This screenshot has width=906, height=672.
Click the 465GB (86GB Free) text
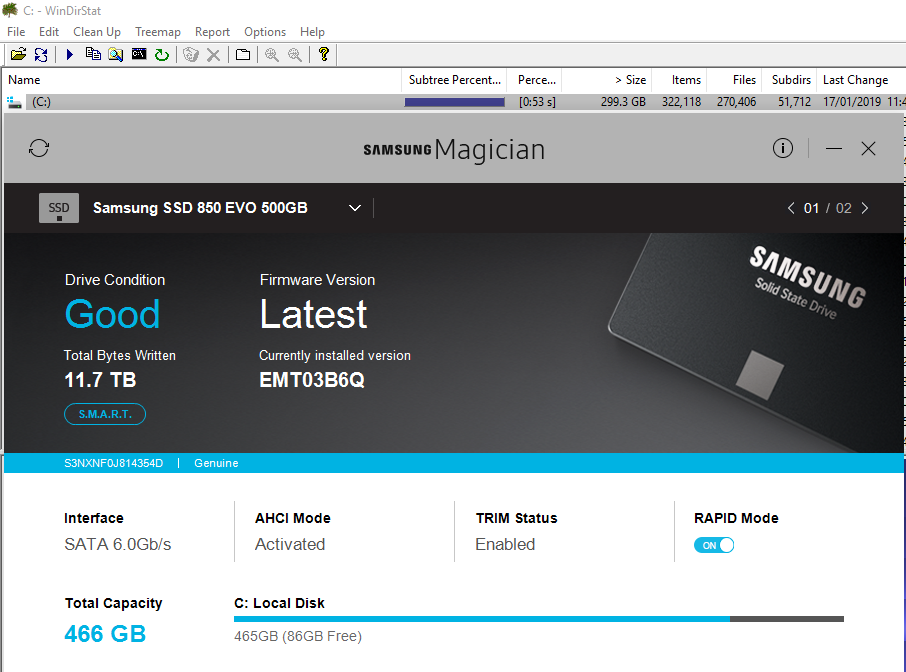point(298,636)
